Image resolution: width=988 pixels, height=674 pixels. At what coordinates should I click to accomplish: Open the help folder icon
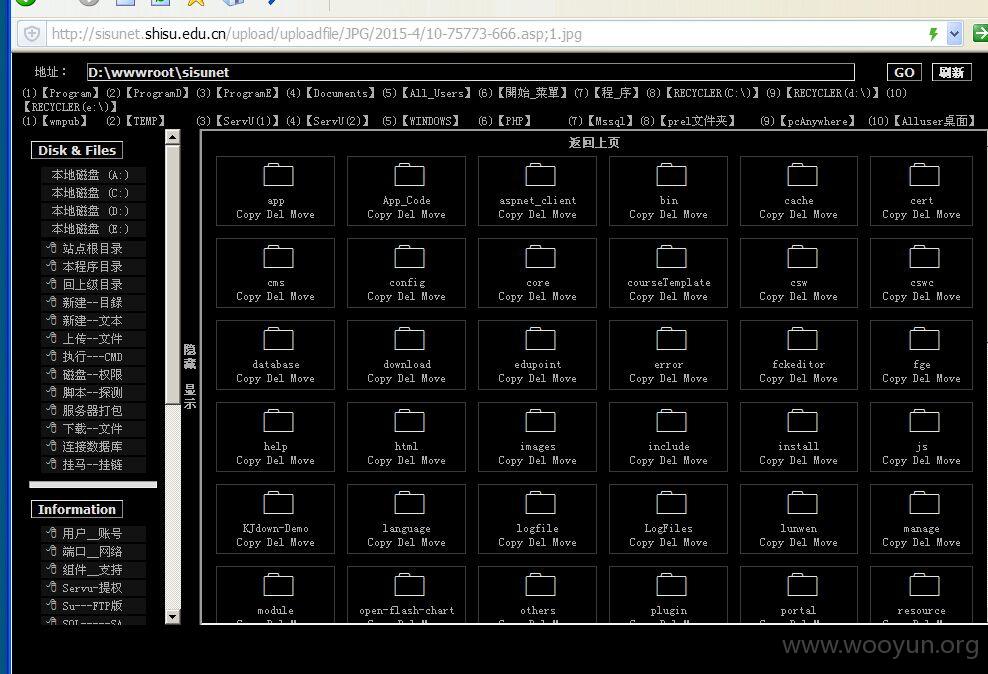click(279, 420)
